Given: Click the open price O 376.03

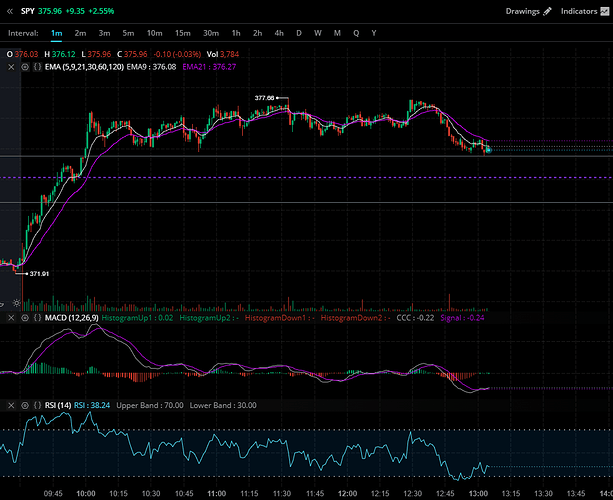Looking at the screenshot, I should pyautogui.click(x=23, y=54).
